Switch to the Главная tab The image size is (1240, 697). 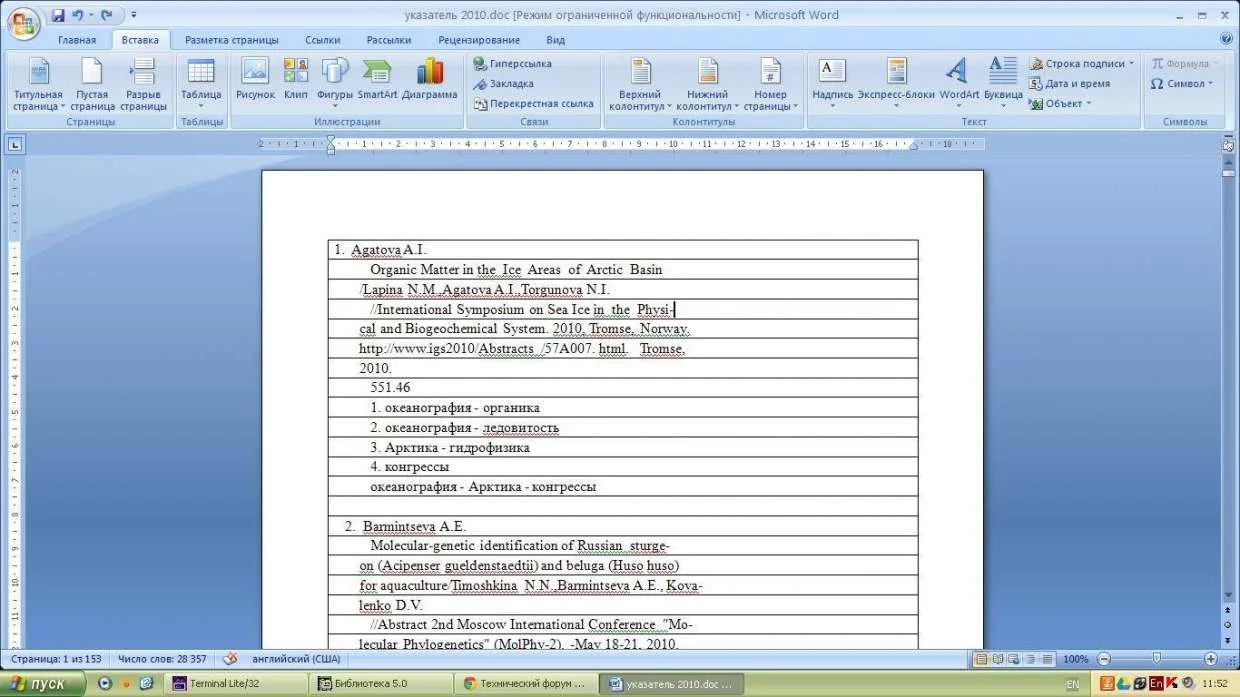(x=77, y=40)
